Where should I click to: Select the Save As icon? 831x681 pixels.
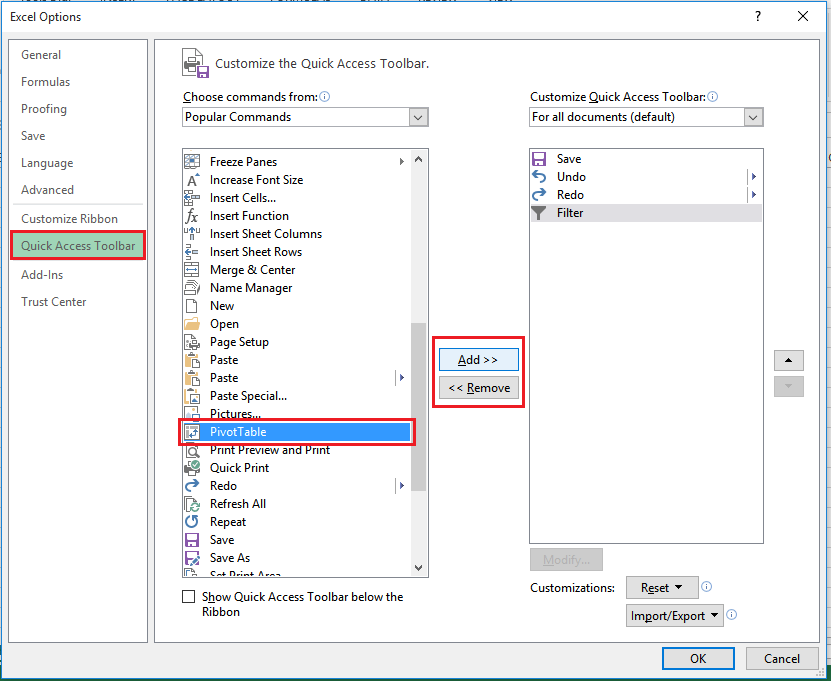coord(192,558)
